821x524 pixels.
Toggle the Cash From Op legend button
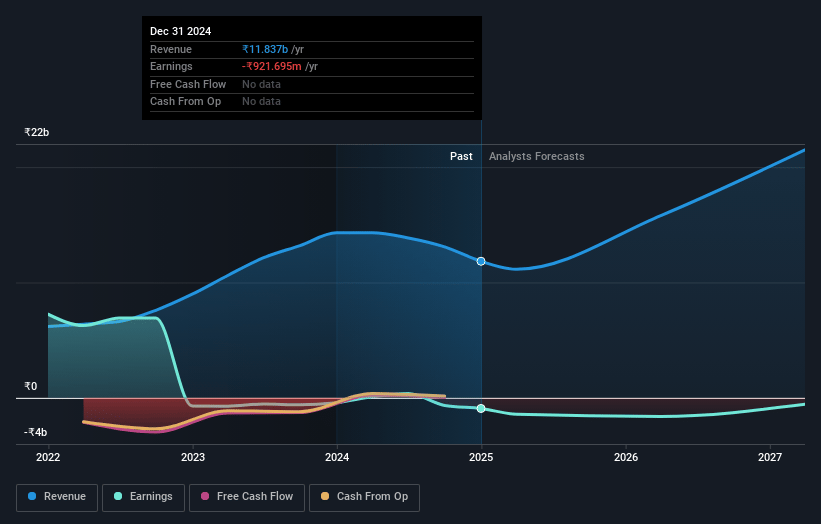coord(364,497)
